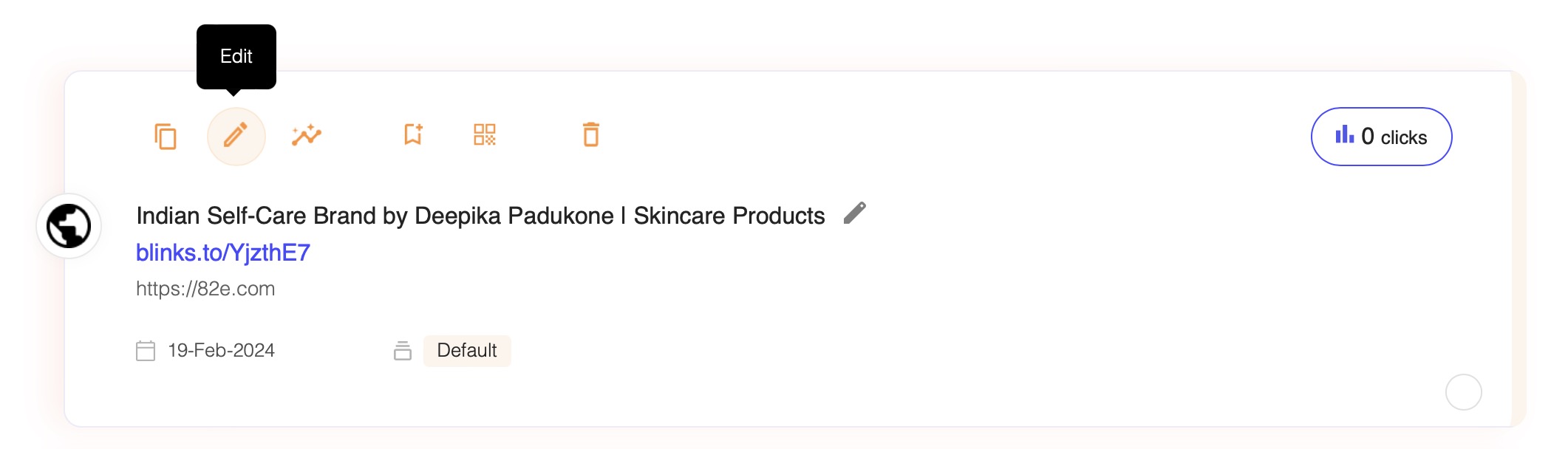Click the add bookmark icon
The width and height of the screenshot is (1568, 449).
tap(413, 134)
